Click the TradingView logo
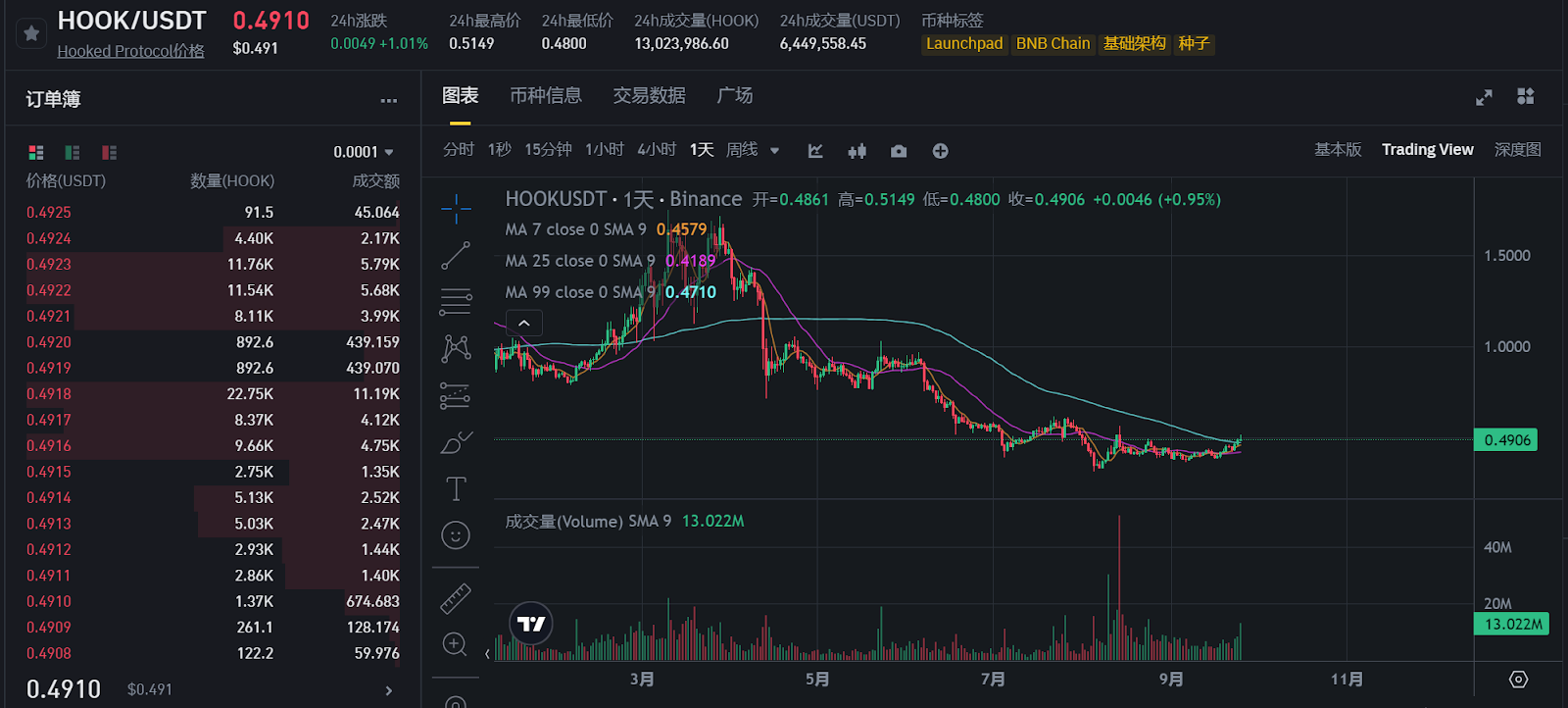This screenshot has width=1568, height=708. pyautogui.click(x=531, y=623)
